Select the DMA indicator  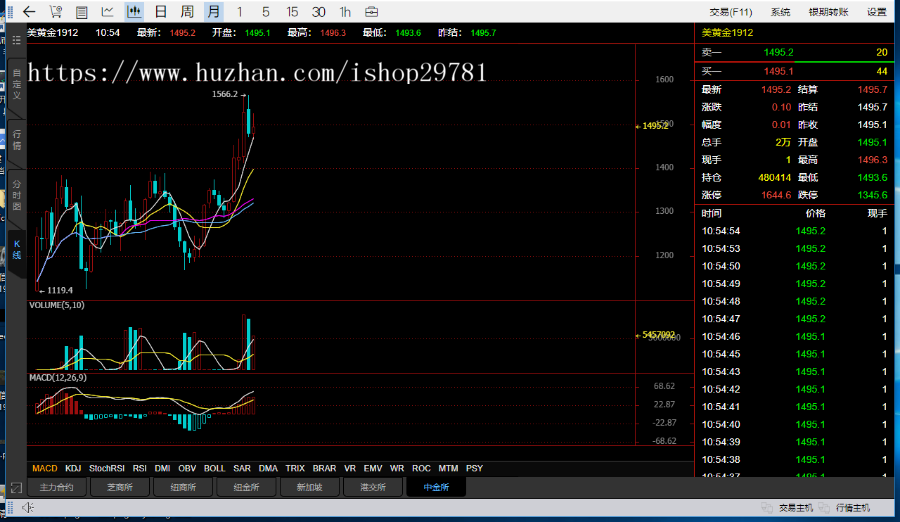(268, 469)
